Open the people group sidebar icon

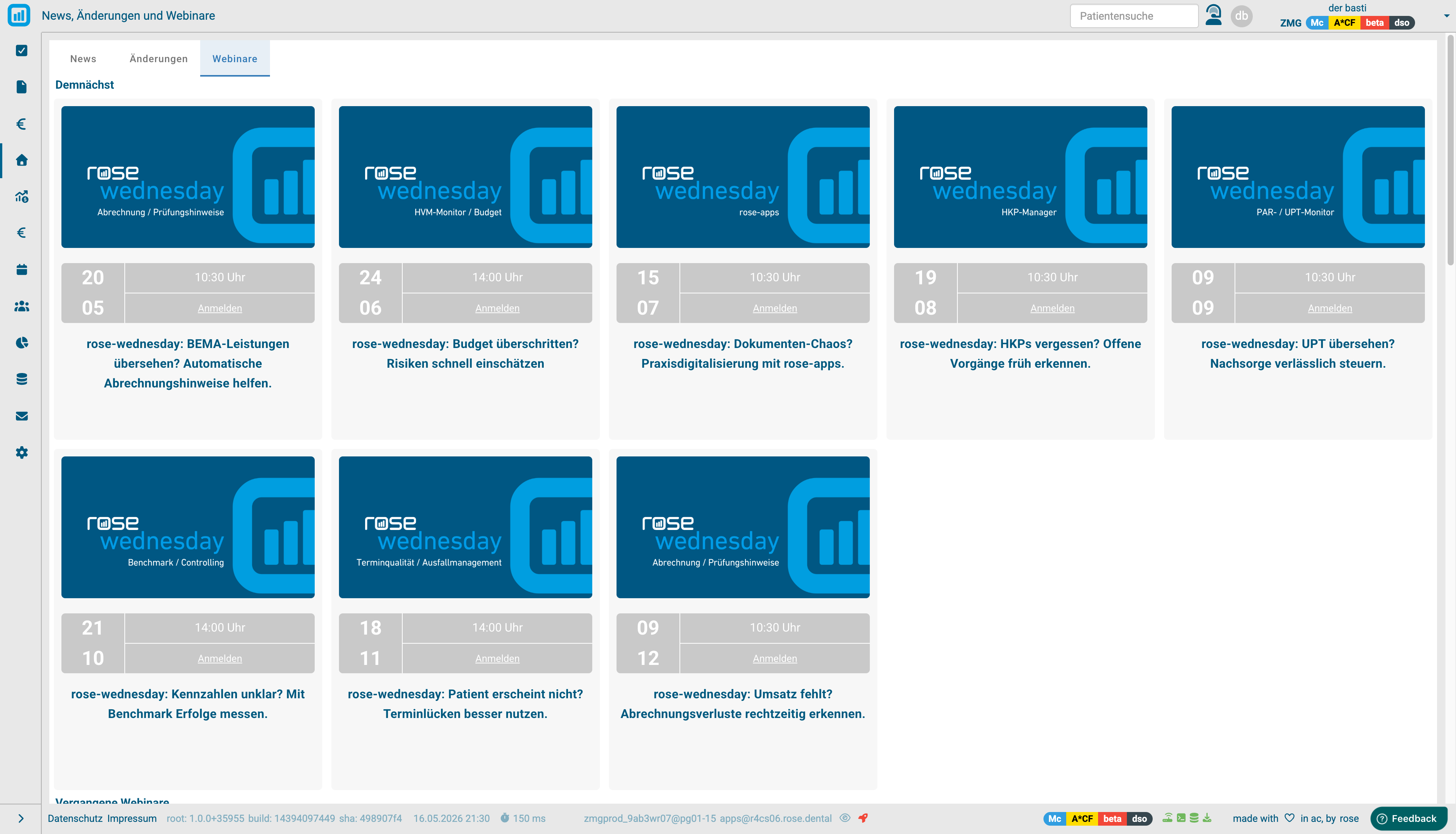(22, 306)
